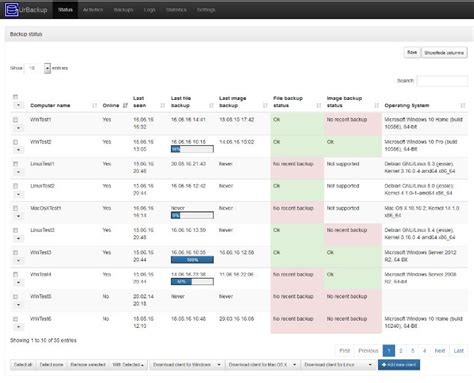Check the WinTest2 row checkbox
This screenshot has width=474, height=383.
(15, 142)
